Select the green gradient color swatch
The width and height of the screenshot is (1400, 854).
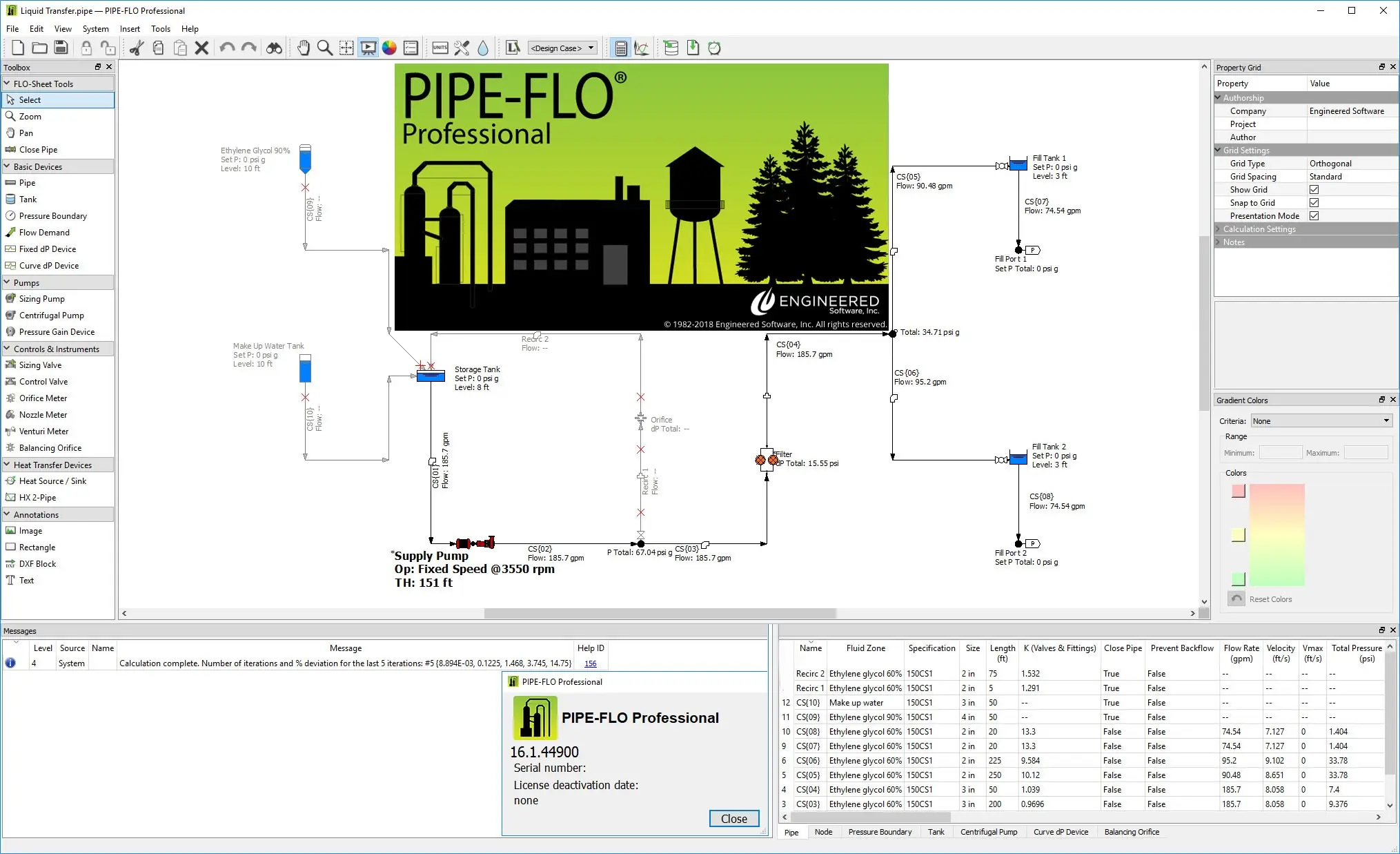point(1239,579)
